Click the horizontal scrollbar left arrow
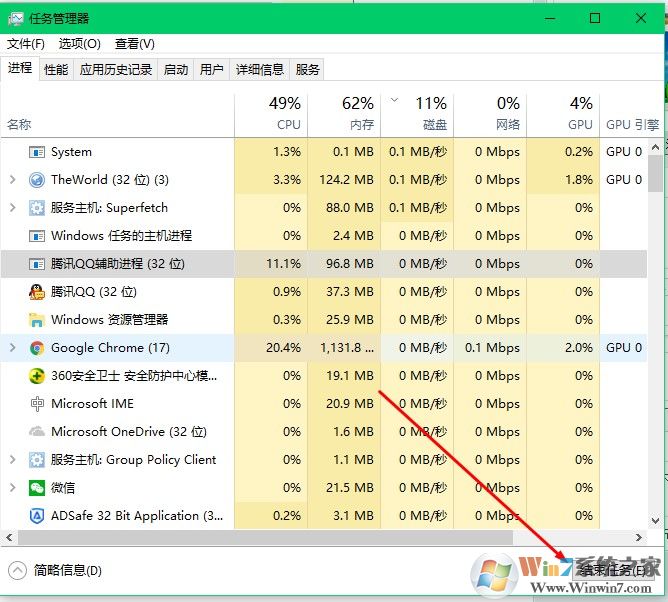The width and height of the screenshot is (668, 602). (x=9, y=538)
